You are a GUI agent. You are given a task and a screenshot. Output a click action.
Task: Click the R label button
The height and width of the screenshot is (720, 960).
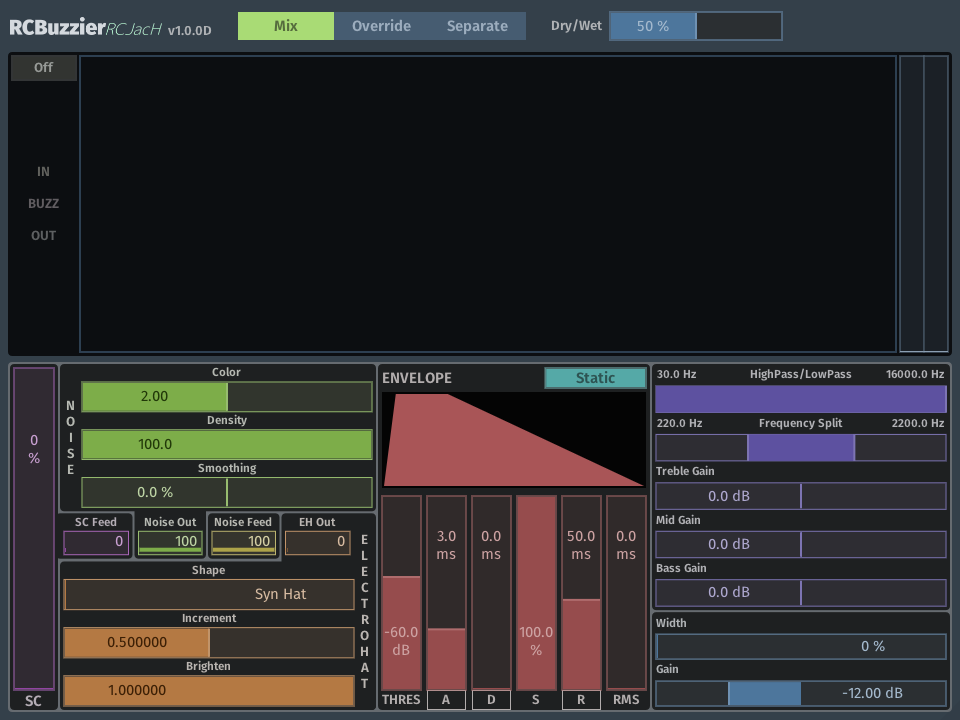click(x=581, y=699)
